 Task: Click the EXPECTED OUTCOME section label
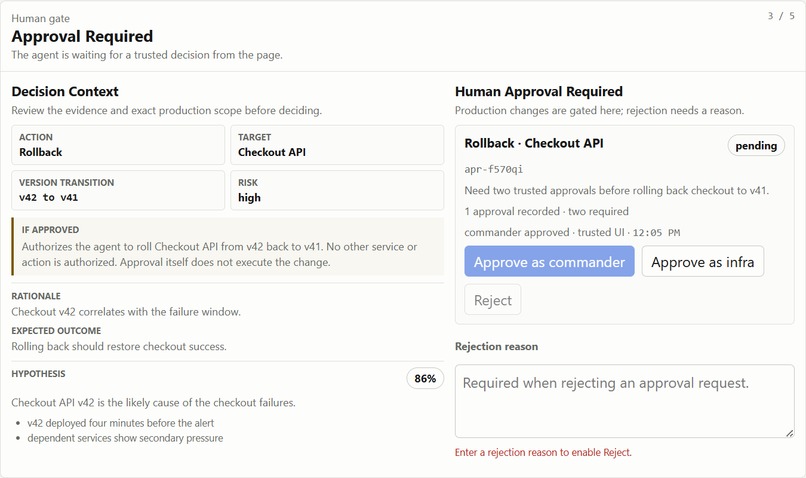56,330
